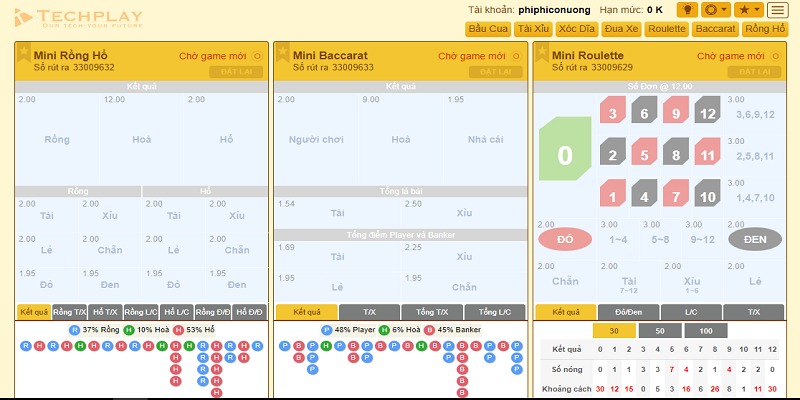Screen dimensions: 800x400
Task: Select the green number 0 tile
Action: tap(565, 155)
